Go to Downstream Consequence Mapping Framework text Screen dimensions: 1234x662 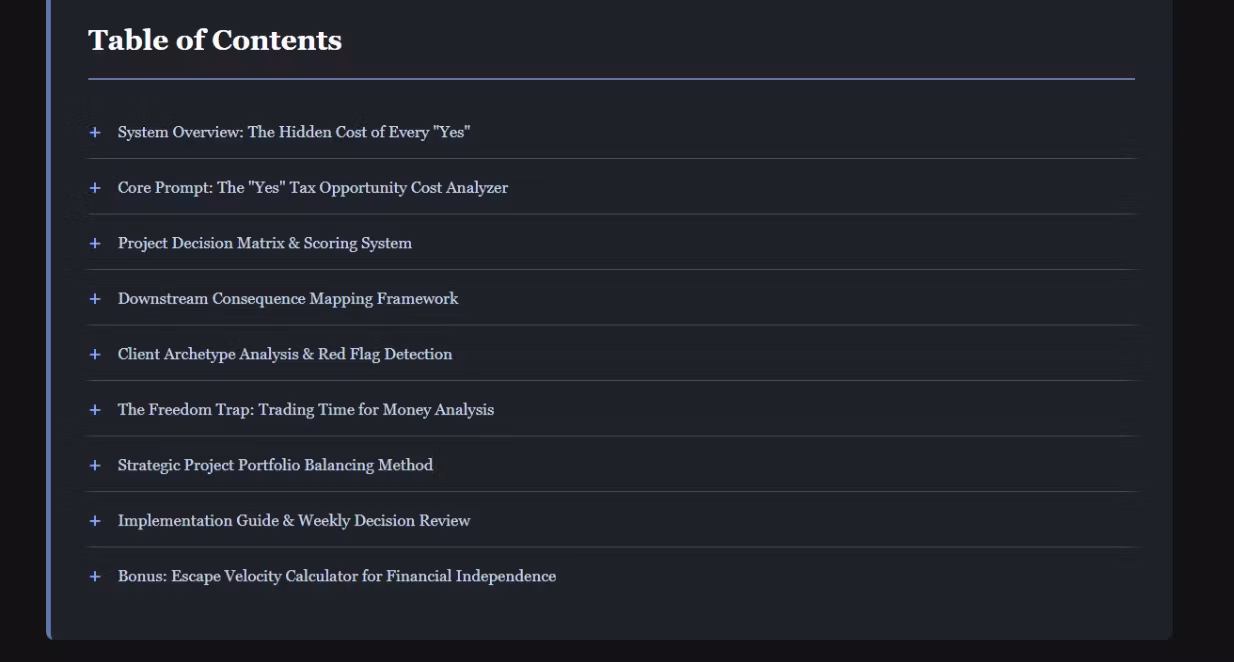click(x=288, y=299)
